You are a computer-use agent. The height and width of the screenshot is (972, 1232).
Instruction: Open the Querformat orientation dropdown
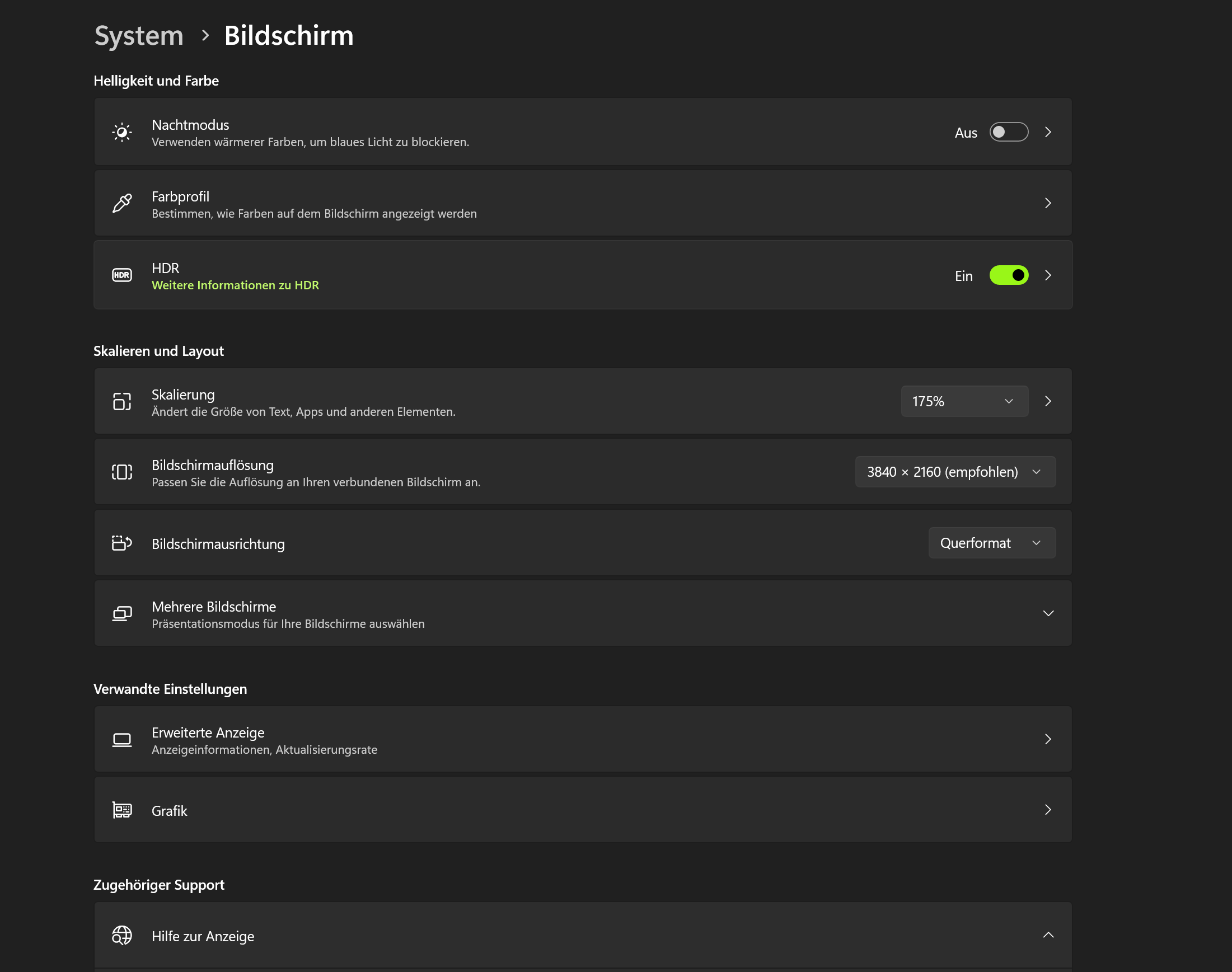pyautogui.click(x=991, y=543)
